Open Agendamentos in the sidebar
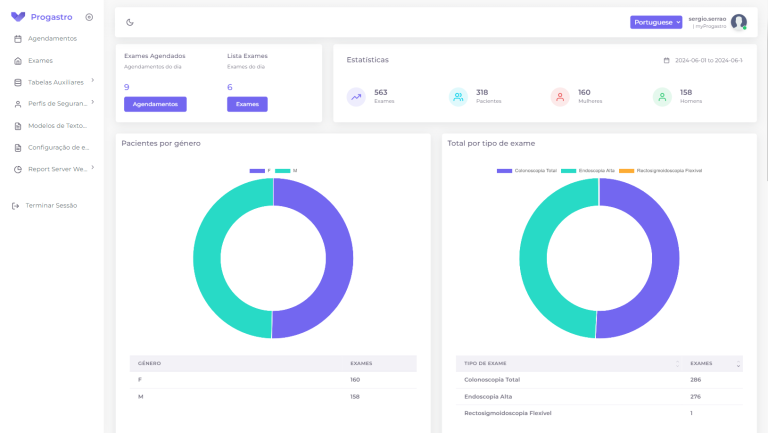The height and width of the screenshot is (433, 768). click(52, 39)
